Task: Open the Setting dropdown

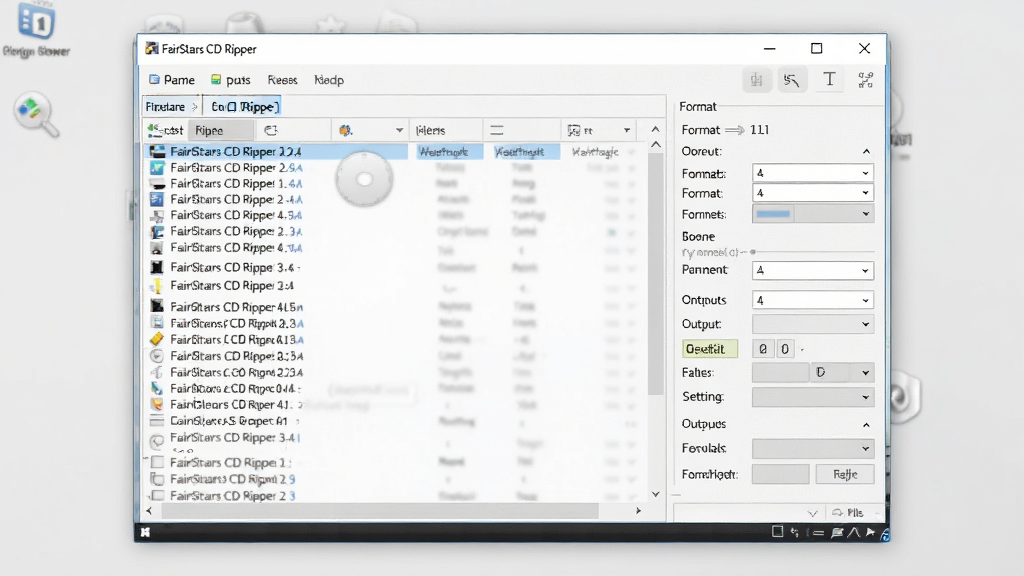Action: [812, 397]
